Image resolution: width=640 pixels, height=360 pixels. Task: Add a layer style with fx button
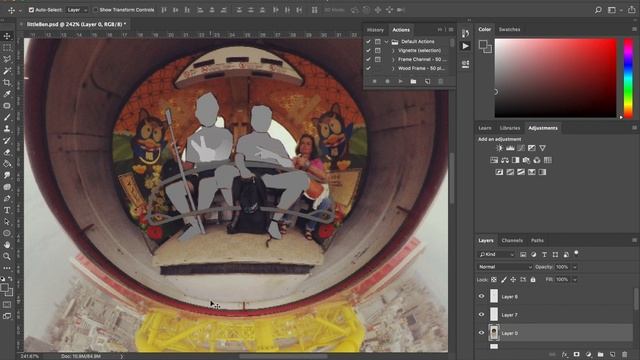(564, 355)
